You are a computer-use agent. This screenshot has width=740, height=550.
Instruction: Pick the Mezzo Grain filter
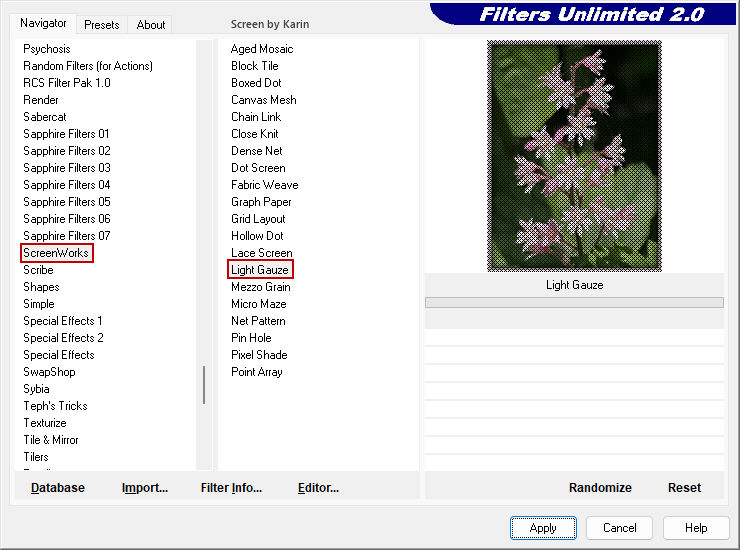coord(261,287)
